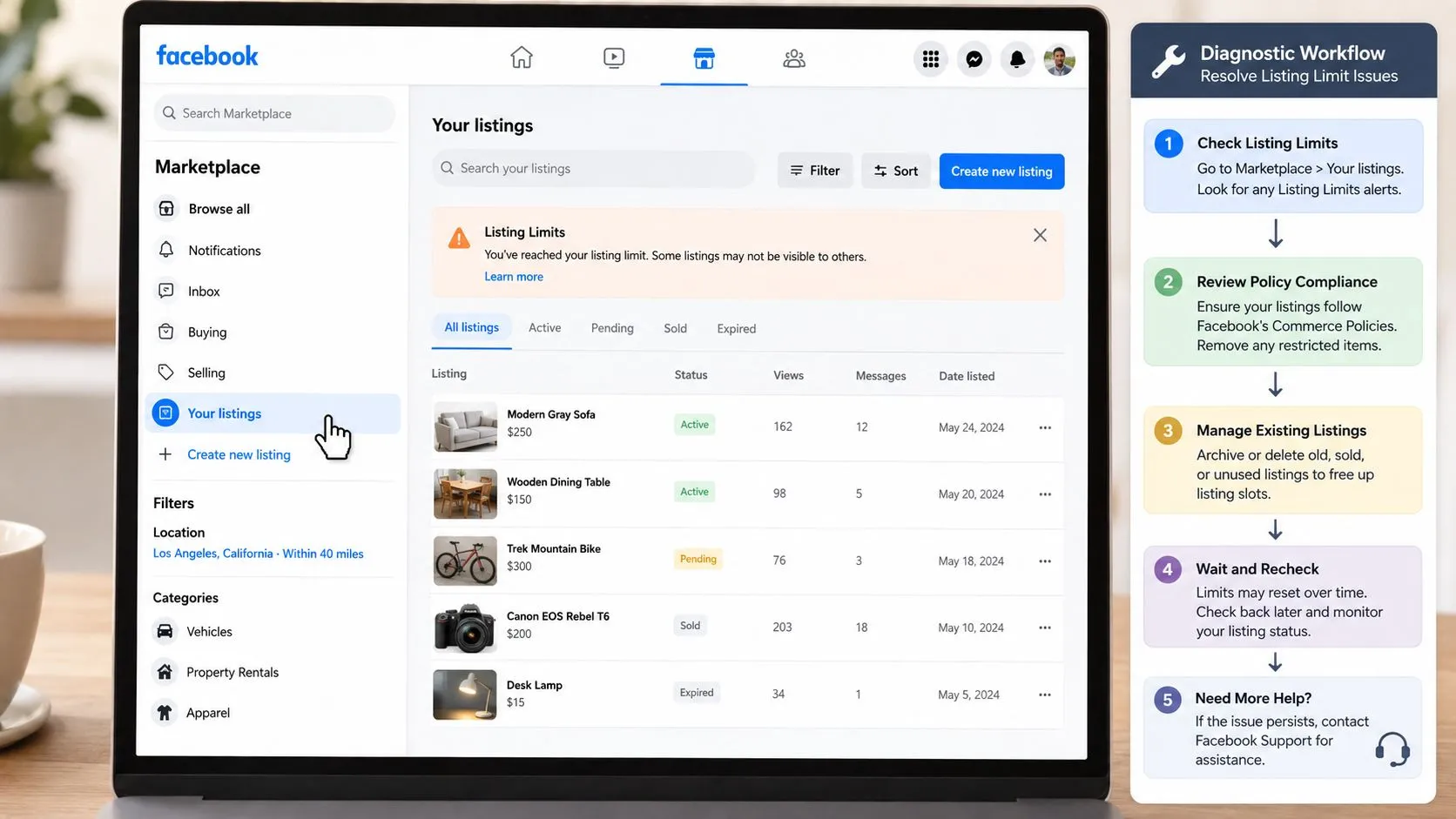Image resolution: width=1456 pixels, height=819 pixels.
Task: Go to the Home feed icon
Action: (522, 57)
